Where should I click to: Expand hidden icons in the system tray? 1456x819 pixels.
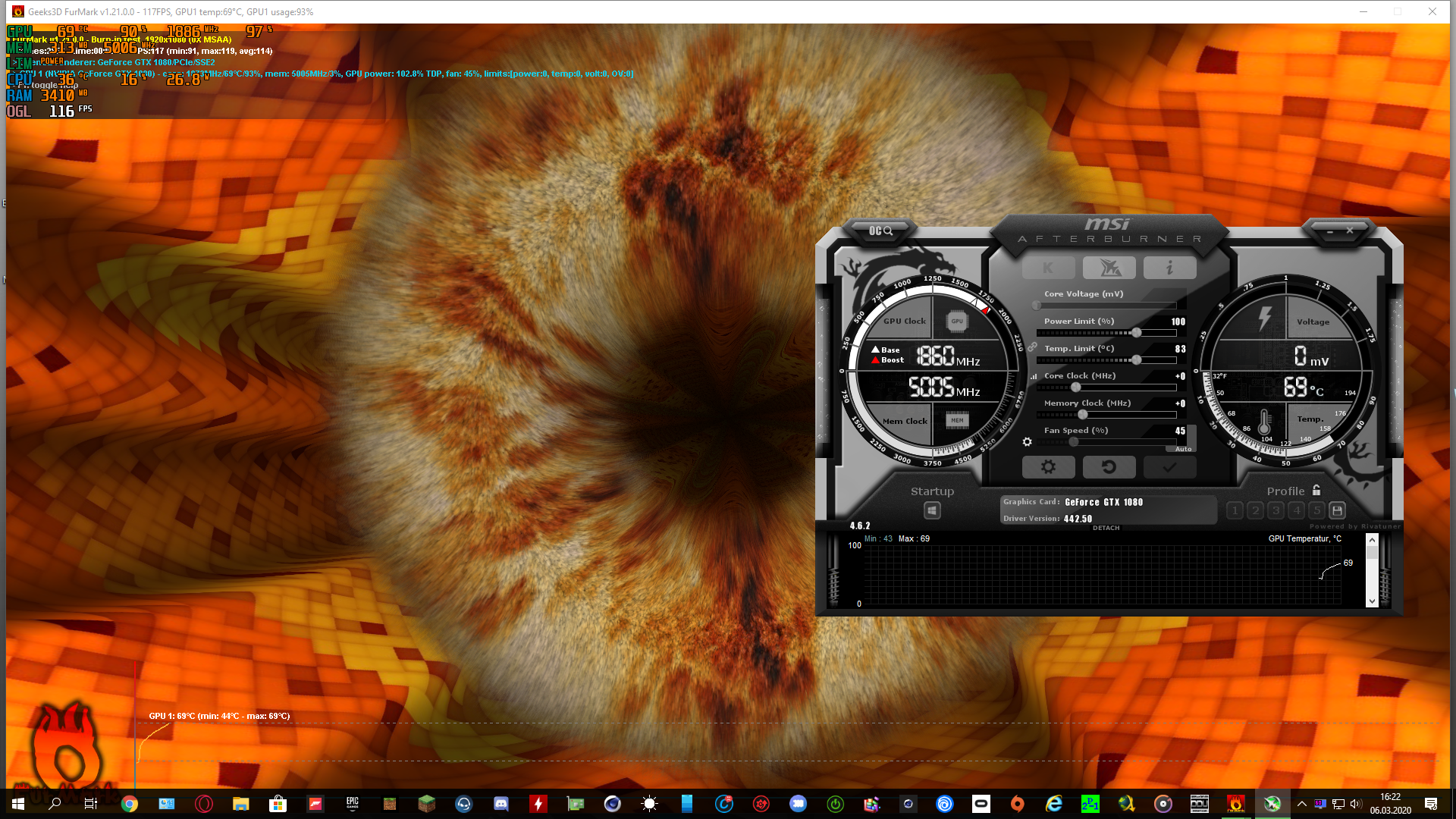[1301, 803]
